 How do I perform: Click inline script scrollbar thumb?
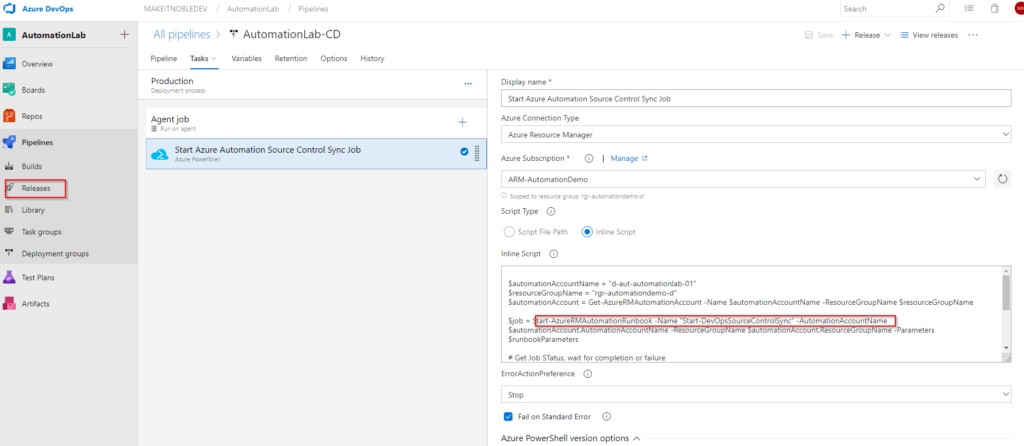click(1006, 293)
